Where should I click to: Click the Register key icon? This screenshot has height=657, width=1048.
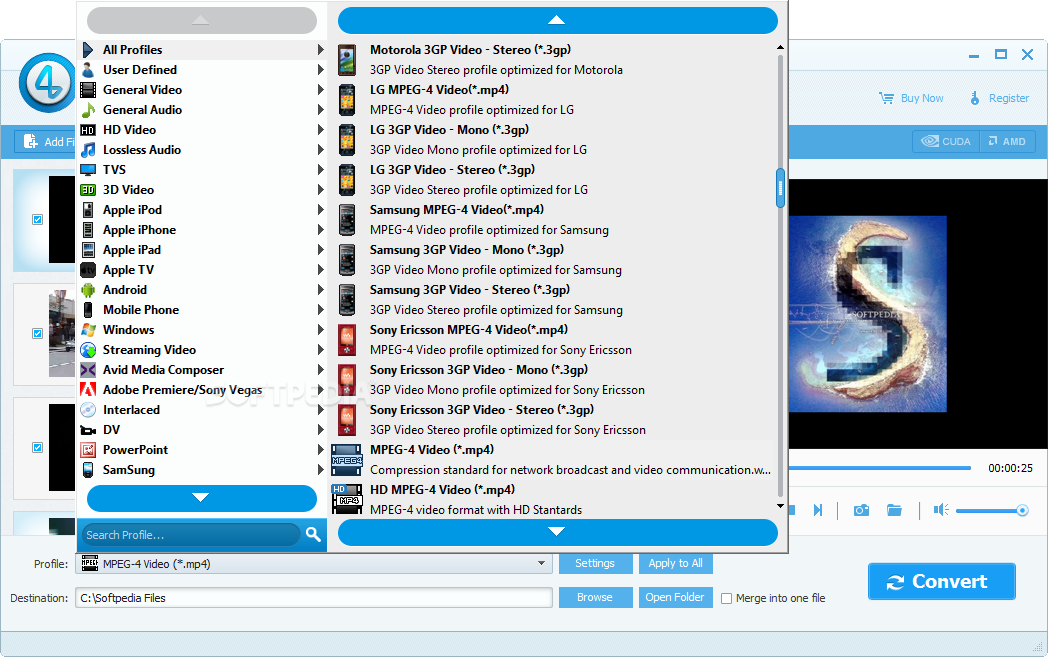click(974, 98)
